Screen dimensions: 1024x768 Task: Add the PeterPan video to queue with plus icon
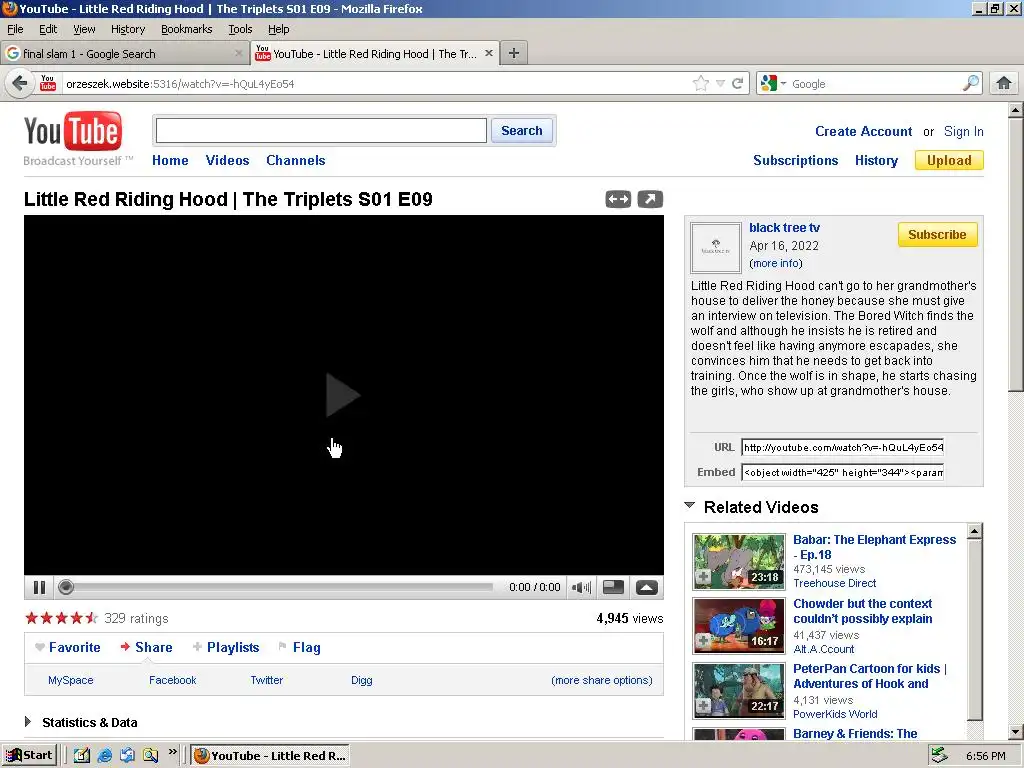tap(704, 706)
